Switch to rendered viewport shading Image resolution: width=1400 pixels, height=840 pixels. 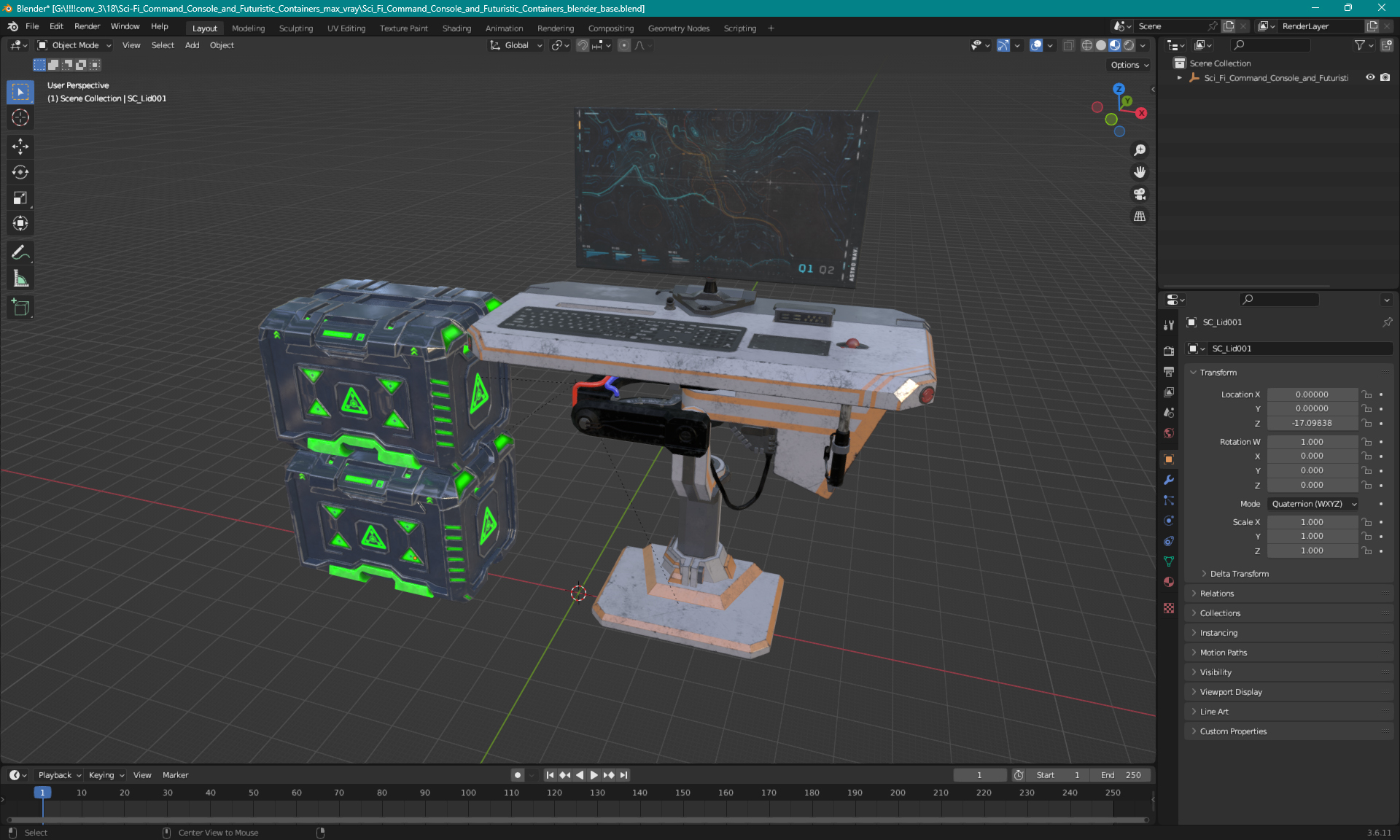pos(1129,45)
